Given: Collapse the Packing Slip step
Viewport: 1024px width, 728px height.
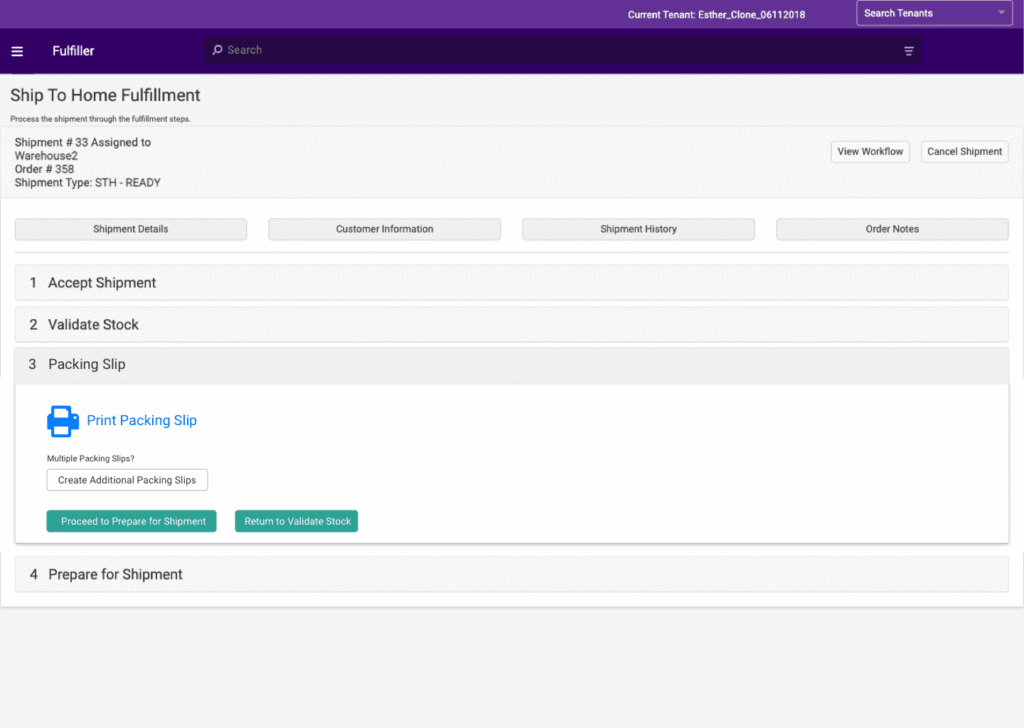Looking at the screenshot, I should pos(511,364).
